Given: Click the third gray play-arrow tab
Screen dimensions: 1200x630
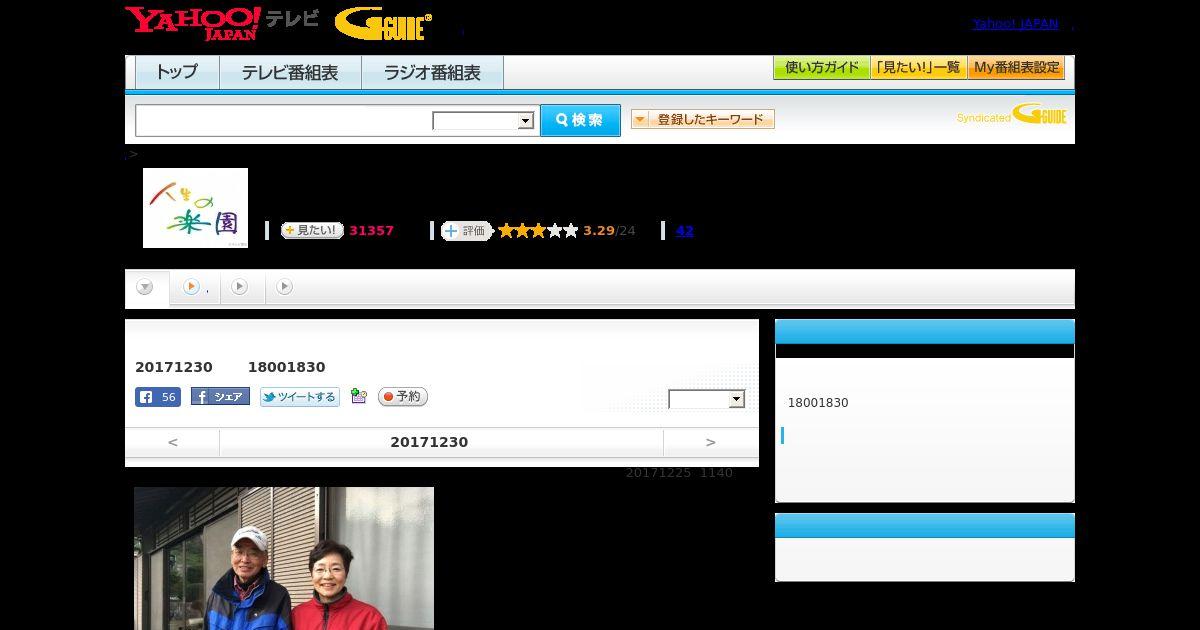Looking at the screenshot, I should 285,287.
